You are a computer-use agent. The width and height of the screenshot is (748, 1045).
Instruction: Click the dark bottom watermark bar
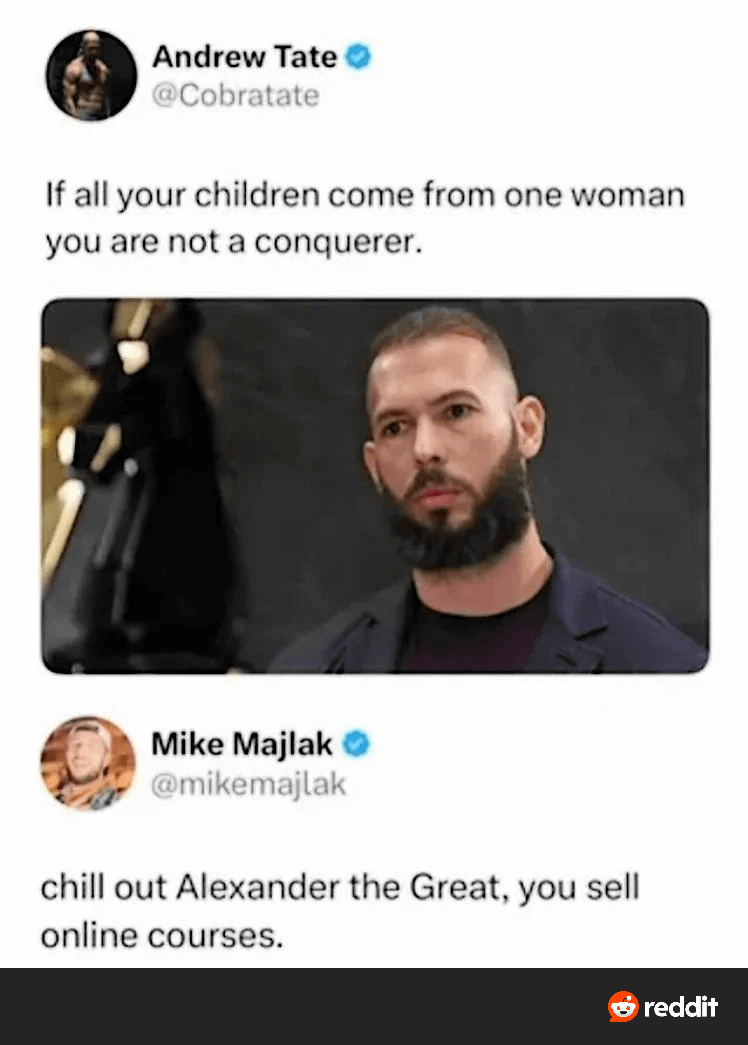[374, 1006]
